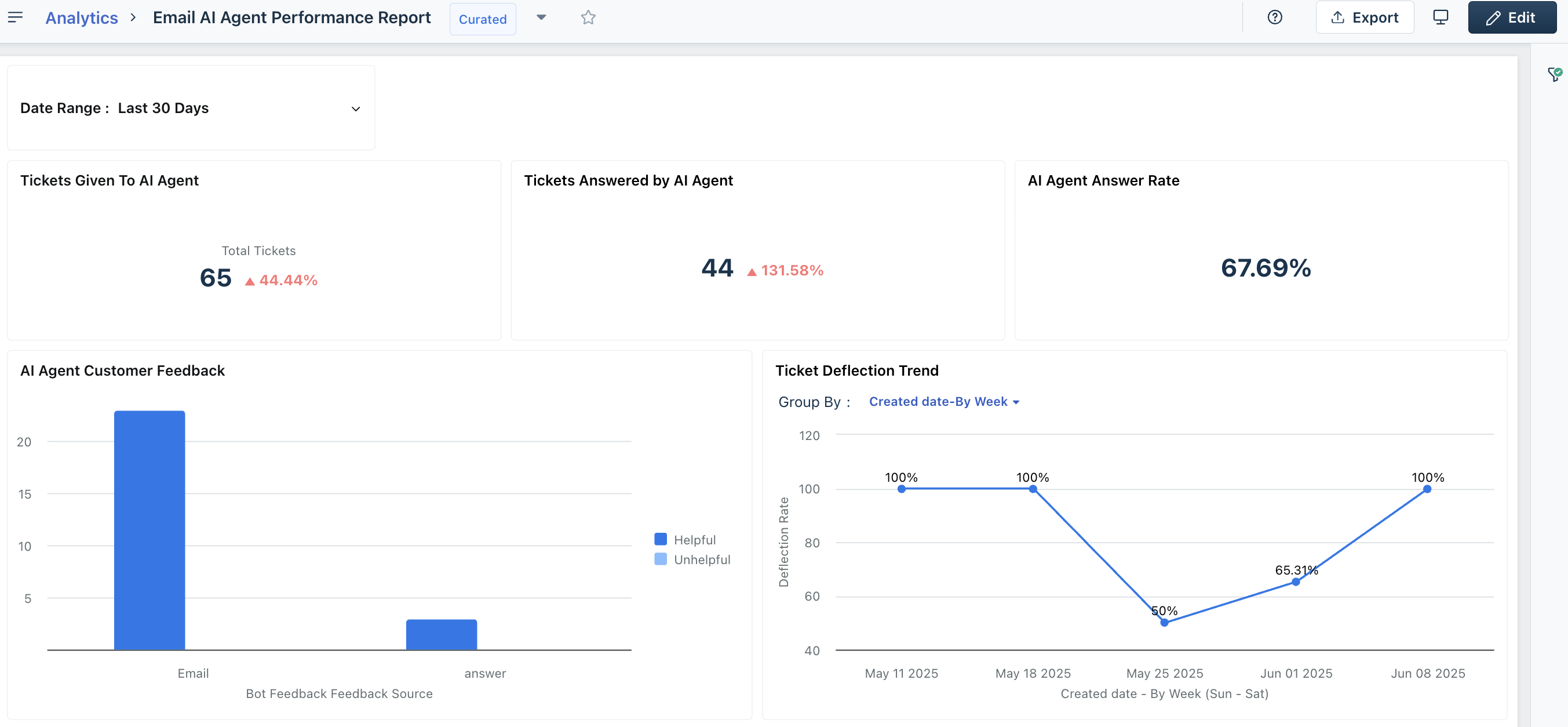1568x727 pixels.
Task: Click the answer feedback bar
Action: click(x=442, y=634)
